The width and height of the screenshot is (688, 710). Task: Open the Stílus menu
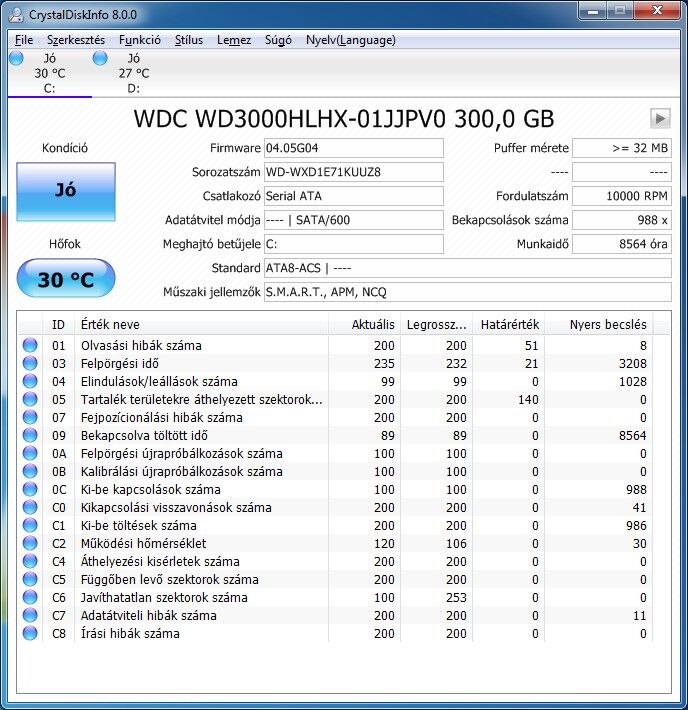(x=188, y=40)
